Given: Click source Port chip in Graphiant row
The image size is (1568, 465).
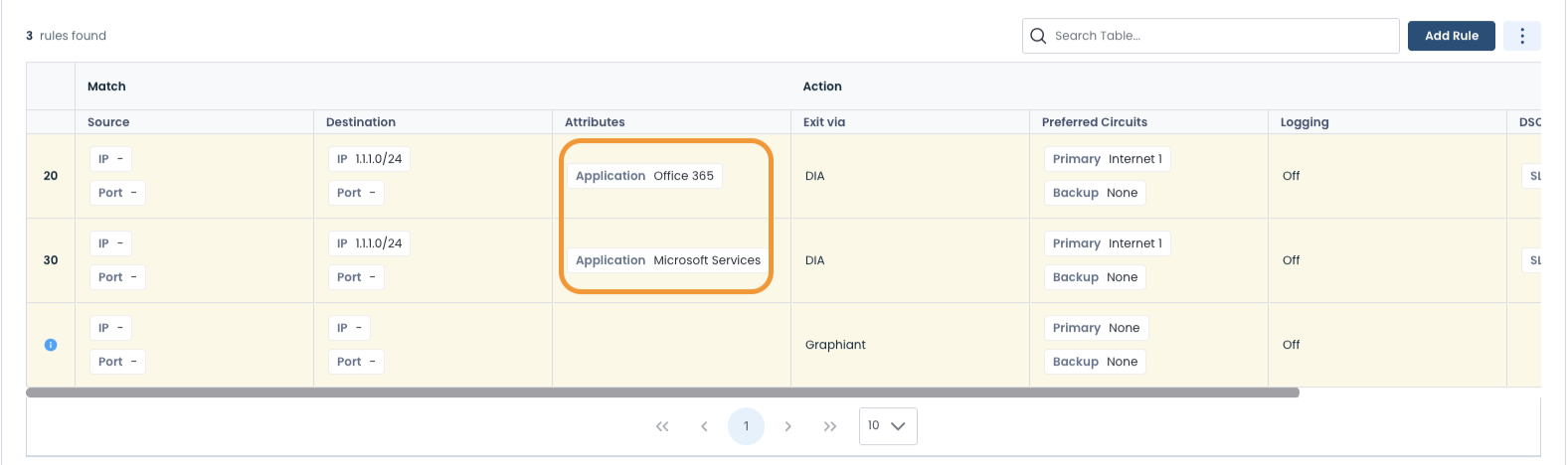Looking at the screenshot, I should tap(117, 362).
